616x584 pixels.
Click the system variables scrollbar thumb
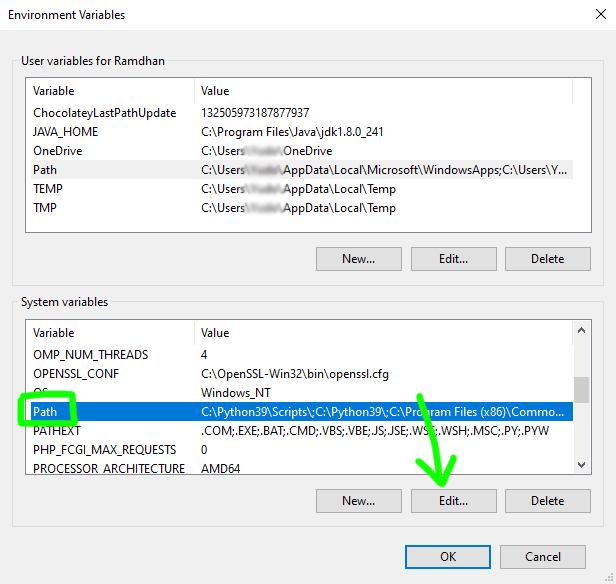tap(581, 388)
